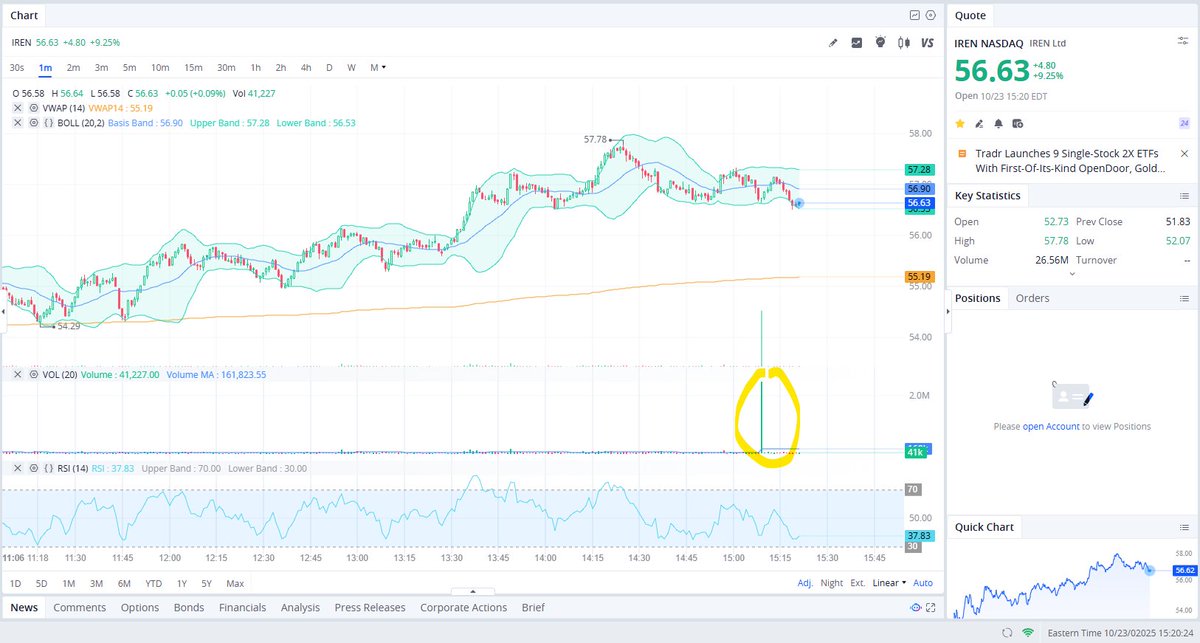This screenshot has width=1200, height=643.
Task: Open Quick Chart list menu icon
Action: [1184, 527]
